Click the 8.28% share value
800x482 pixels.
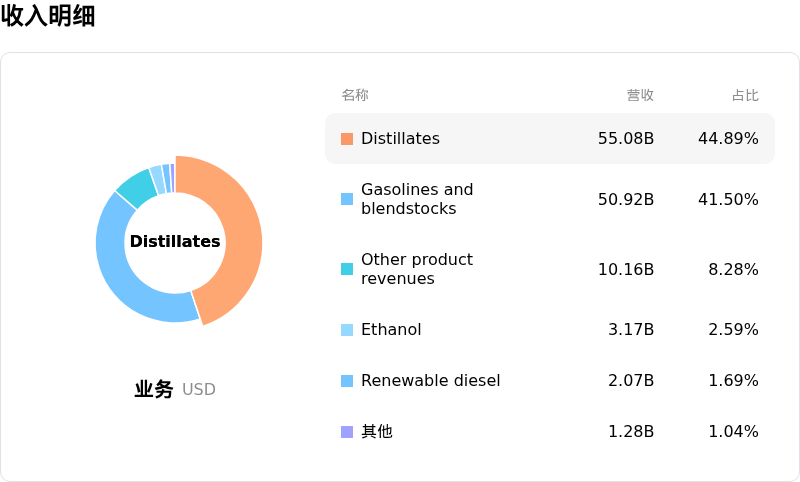[733, 269]
